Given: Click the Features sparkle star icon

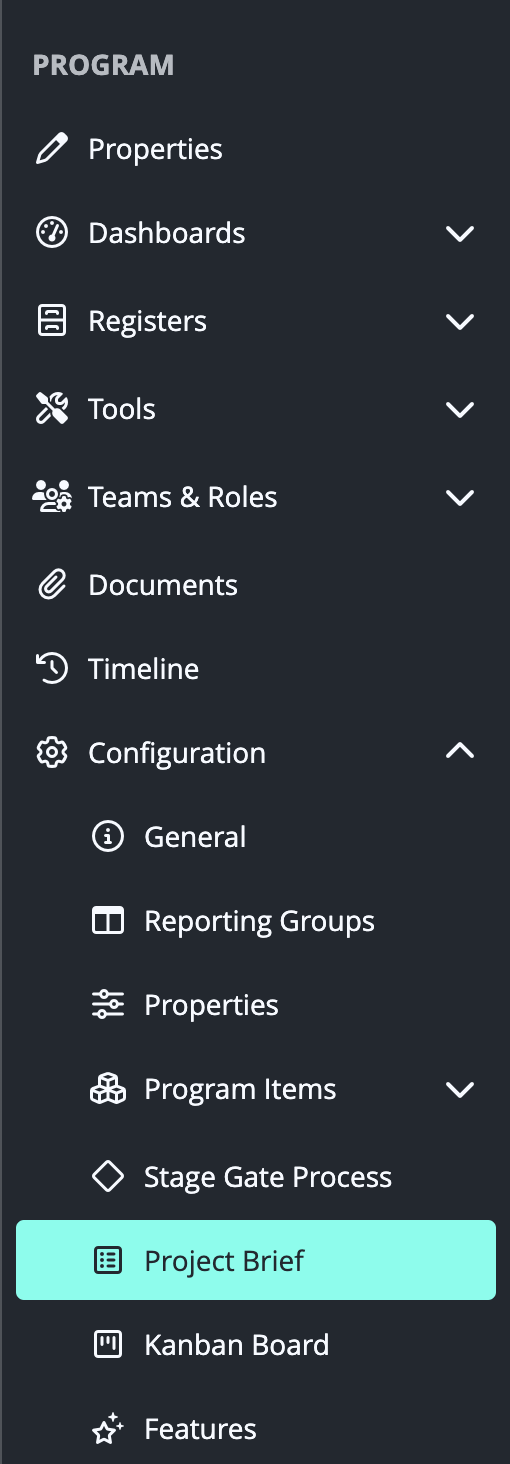Looking at the screenshot, I should [x=107, y=1429].
